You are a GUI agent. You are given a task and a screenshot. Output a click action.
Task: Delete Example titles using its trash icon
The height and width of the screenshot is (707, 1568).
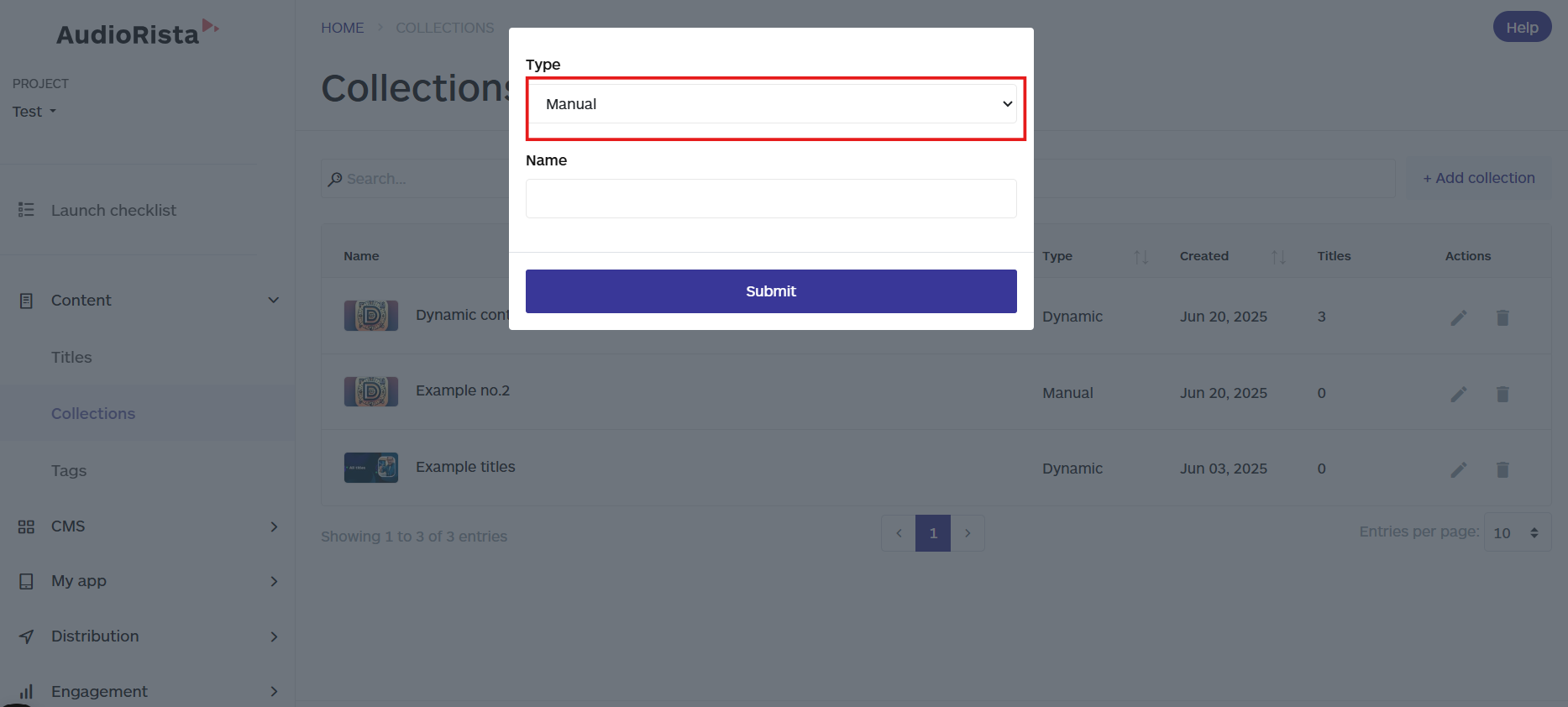click(x=1502, y=469)
